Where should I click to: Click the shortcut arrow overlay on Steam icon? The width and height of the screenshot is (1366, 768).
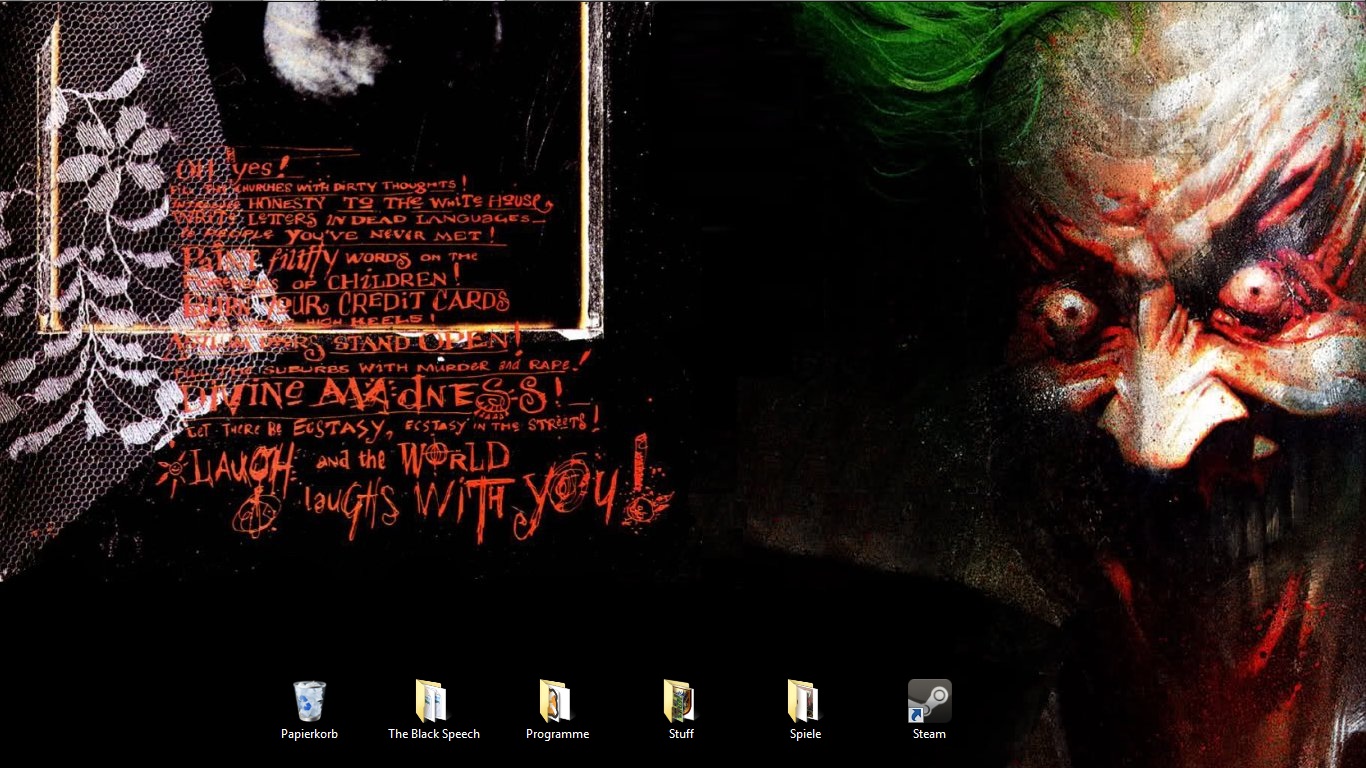click(916, 714)
